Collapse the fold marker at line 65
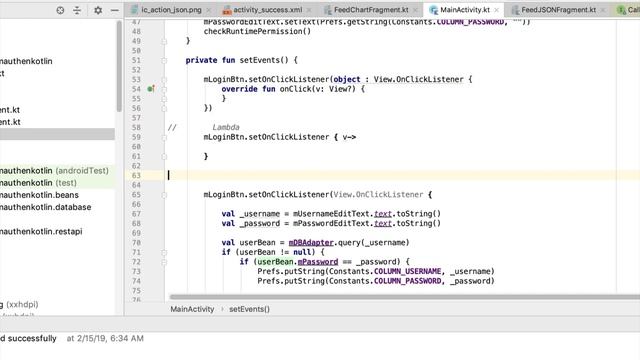The height and width of the screenshot is (360, 640). (164, 195)
